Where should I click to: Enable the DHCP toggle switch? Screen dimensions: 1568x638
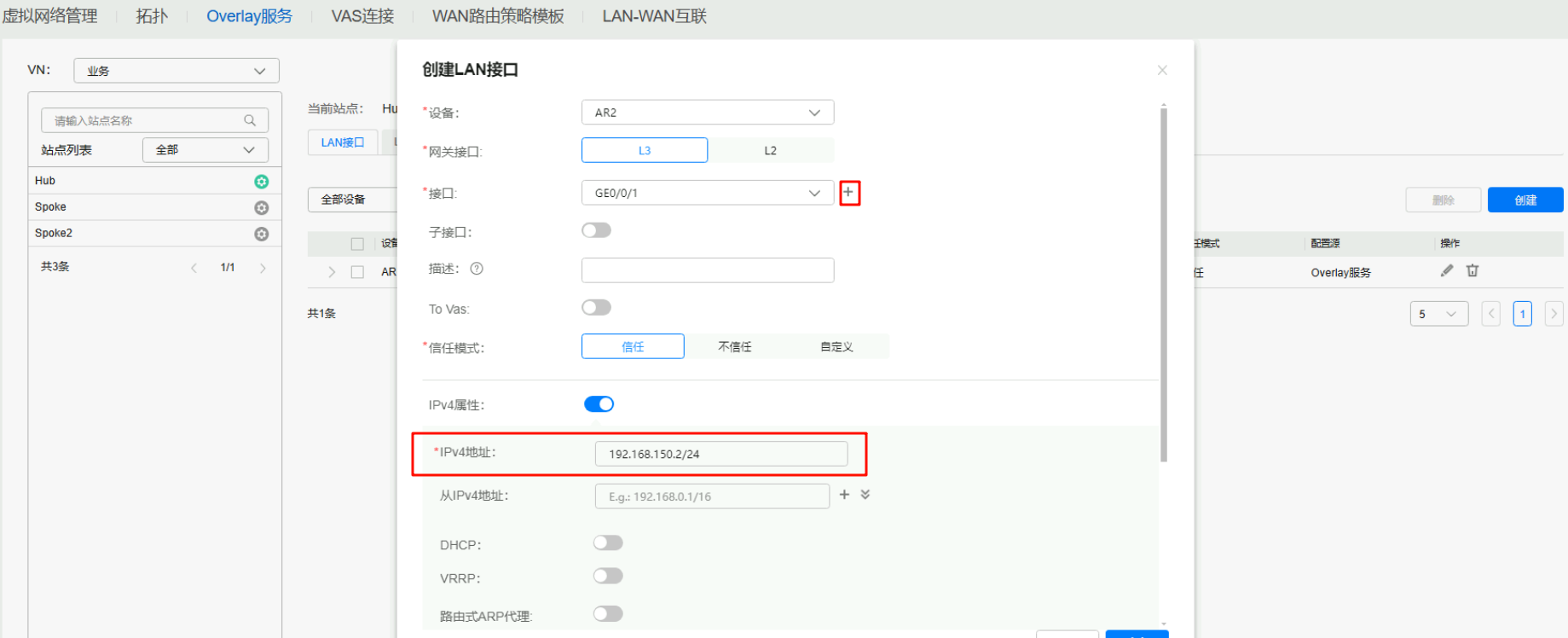click(608, 543)
